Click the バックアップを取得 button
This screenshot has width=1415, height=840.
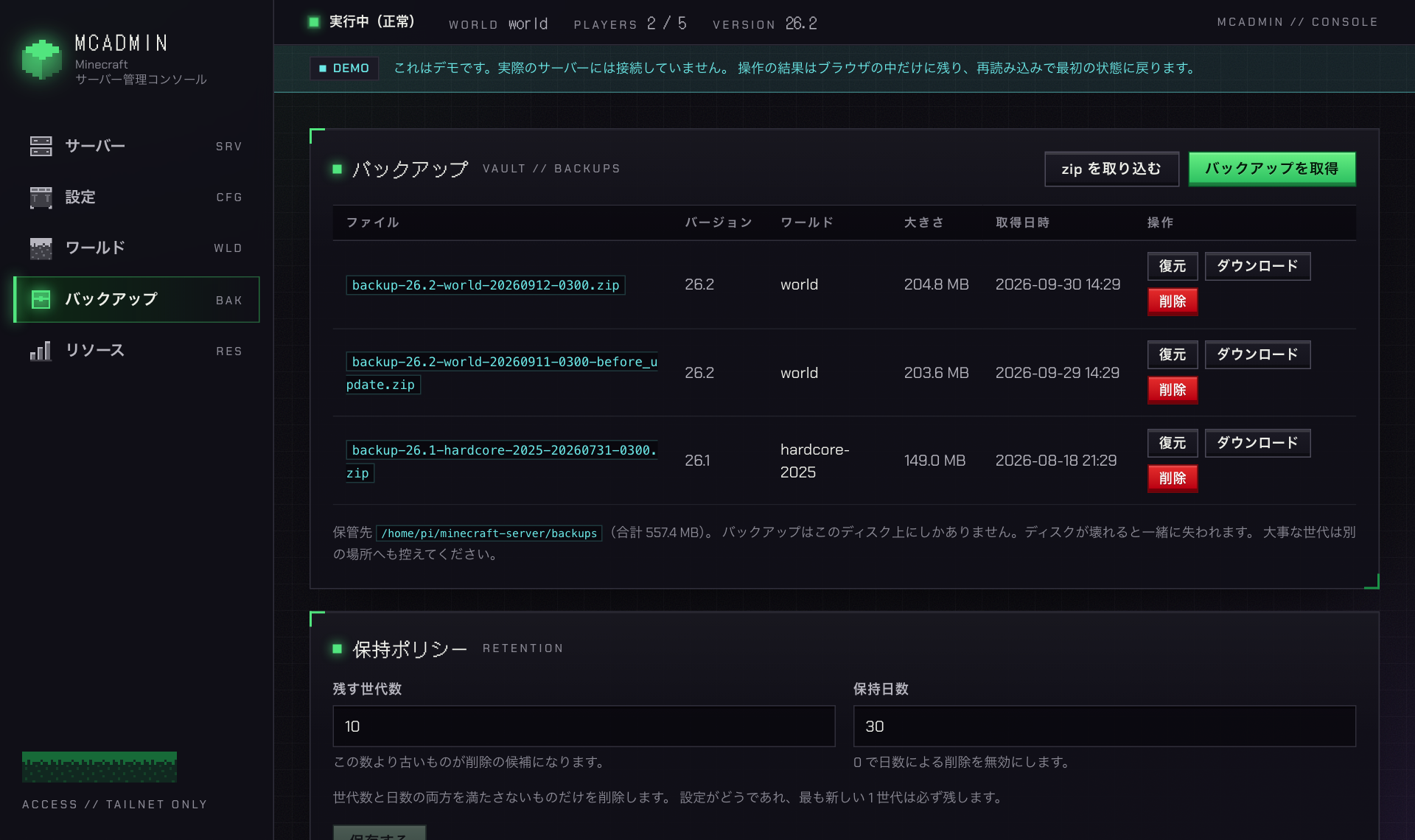click(1272, 169)
